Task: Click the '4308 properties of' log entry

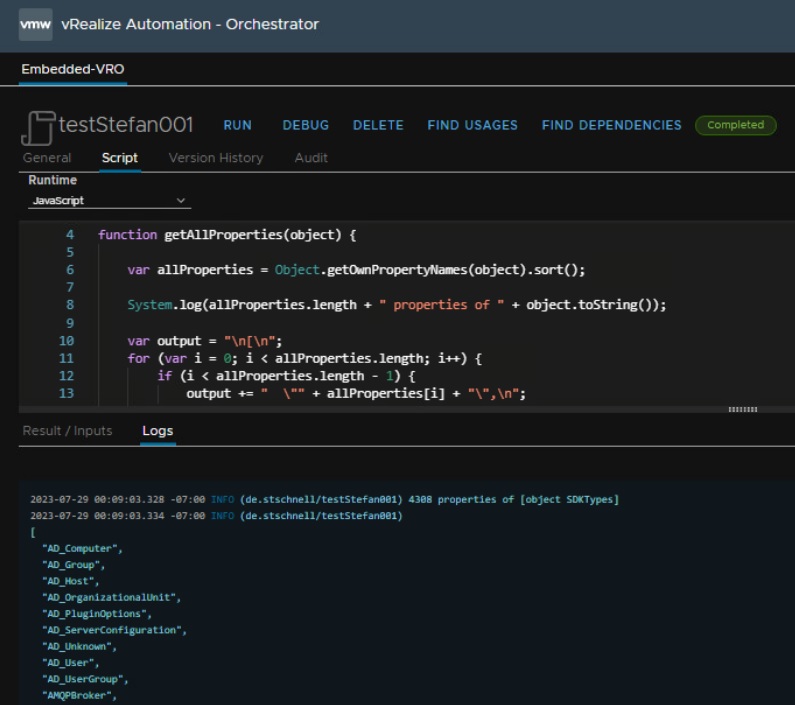Action: pos(324,500)
